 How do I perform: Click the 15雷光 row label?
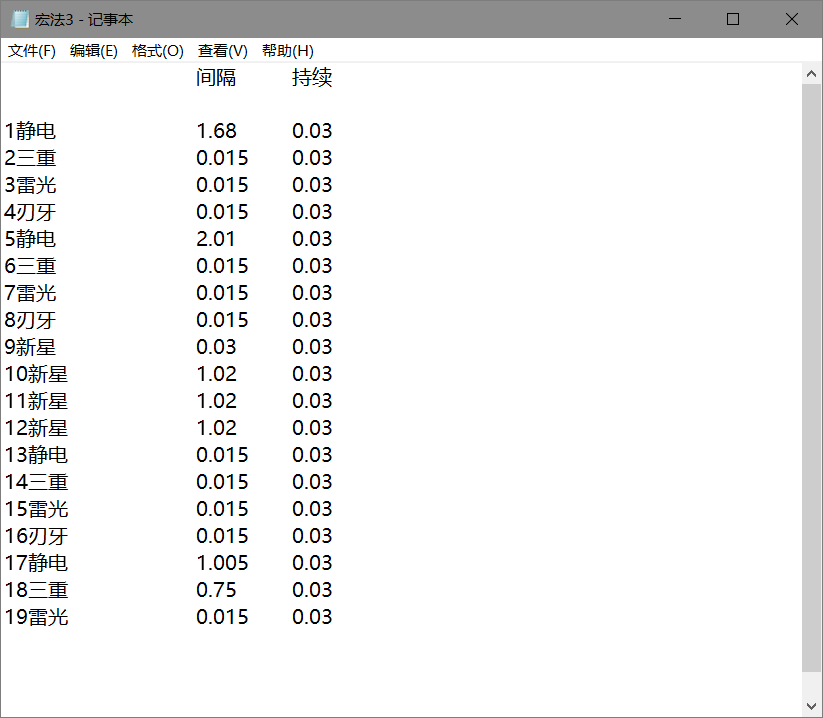click(x=36, y=509)
